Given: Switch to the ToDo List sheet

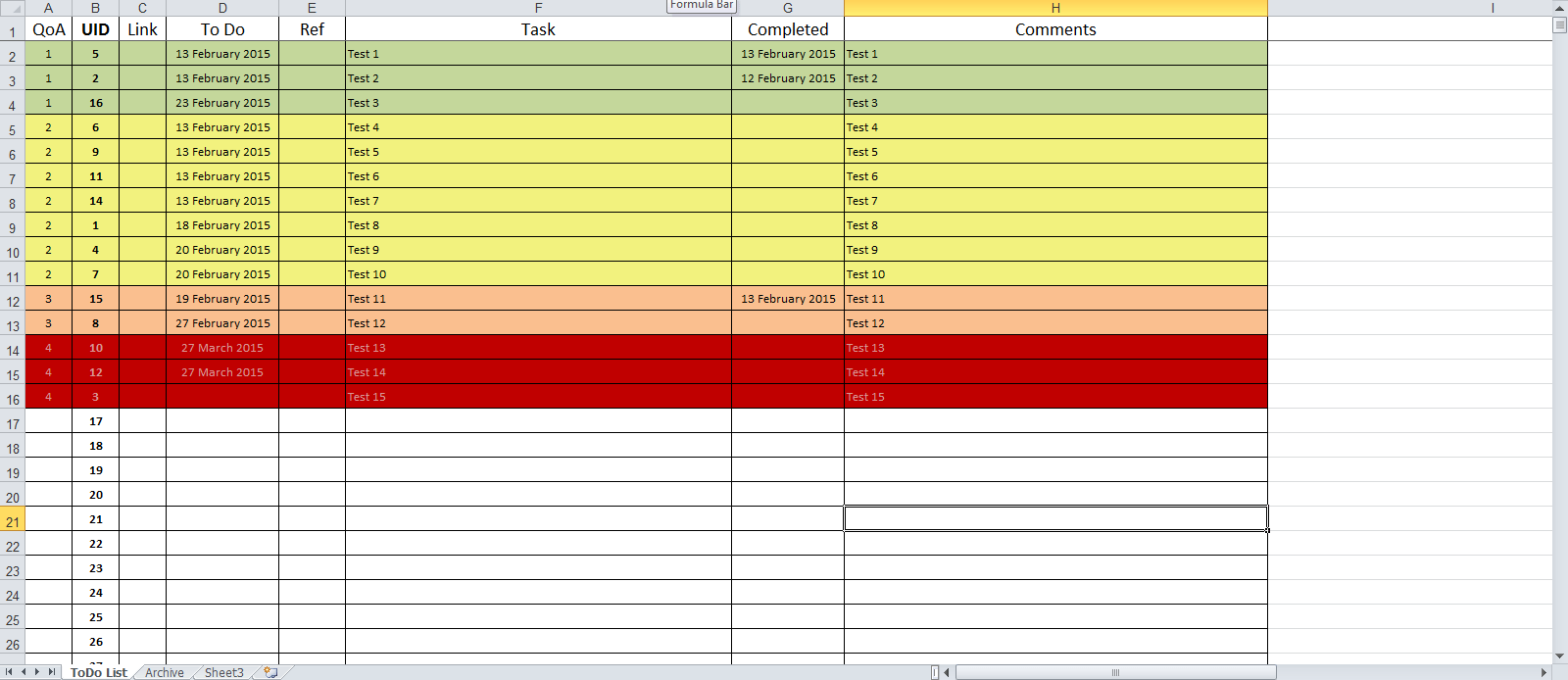Looking at the screenshot, I should pos(98,672).
